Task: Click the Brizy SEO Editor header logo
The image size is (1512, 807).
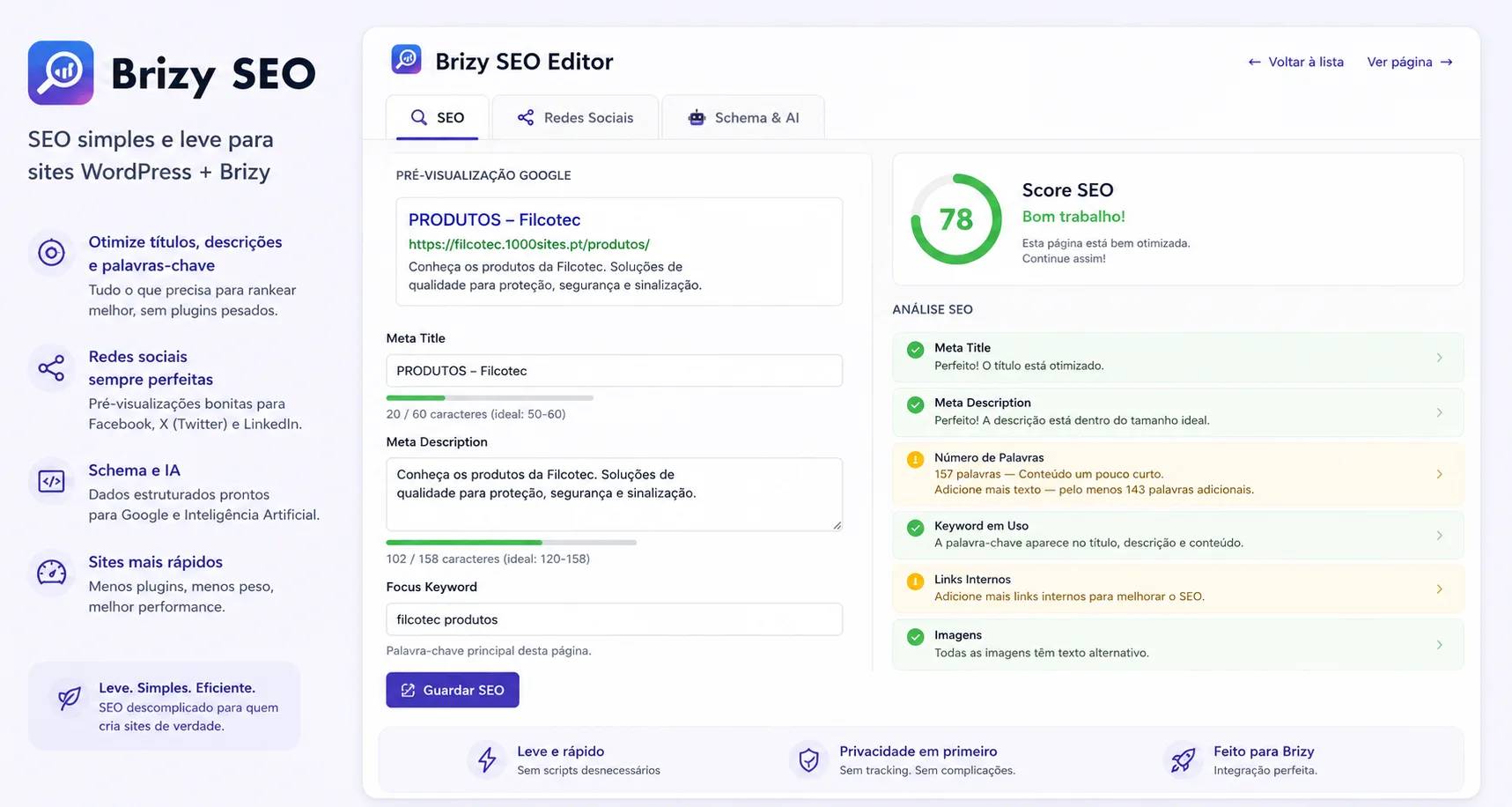Action: (406, 60)
